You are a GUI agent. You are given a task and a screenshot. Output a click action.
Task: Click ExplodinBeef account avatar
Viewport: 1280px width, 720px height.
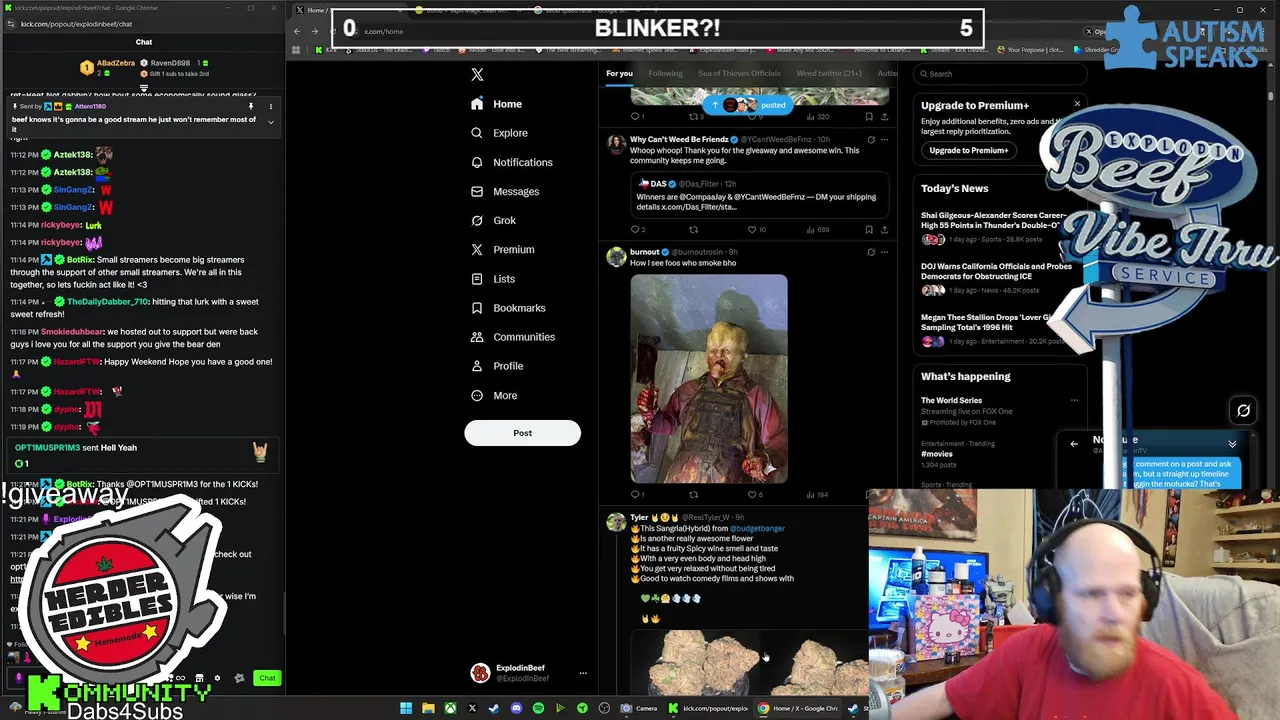coord(480,673)
